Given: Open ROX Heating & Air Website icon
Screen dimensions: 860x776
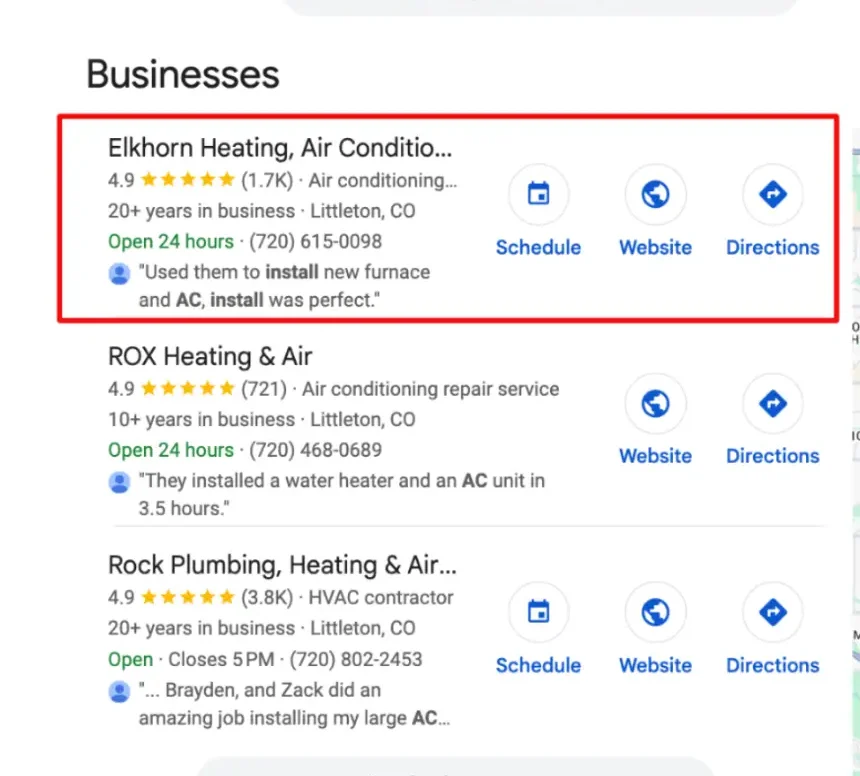Looking at the screenshot, I should [655, 403].
